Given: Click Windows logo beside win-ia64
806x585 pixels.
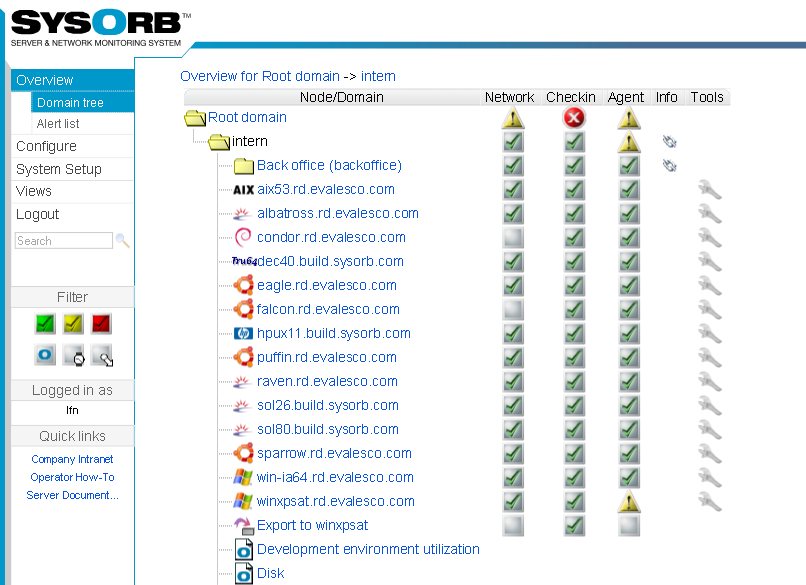Looking at the screenshot, I should [243, 477].
